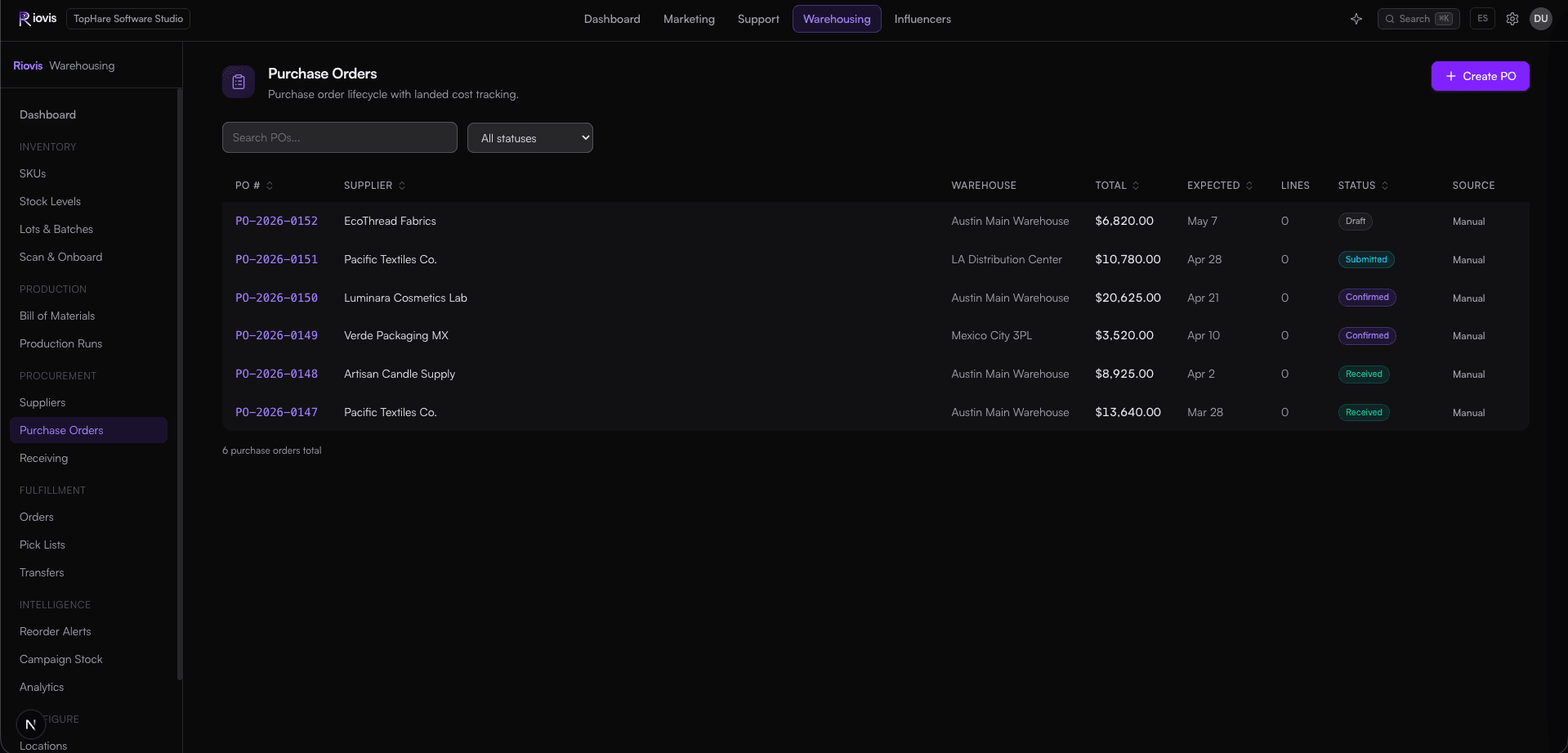This screenshot has width=1568, height=753.
Task: Switch to the Influencers tab
Action: pos(922,19)
